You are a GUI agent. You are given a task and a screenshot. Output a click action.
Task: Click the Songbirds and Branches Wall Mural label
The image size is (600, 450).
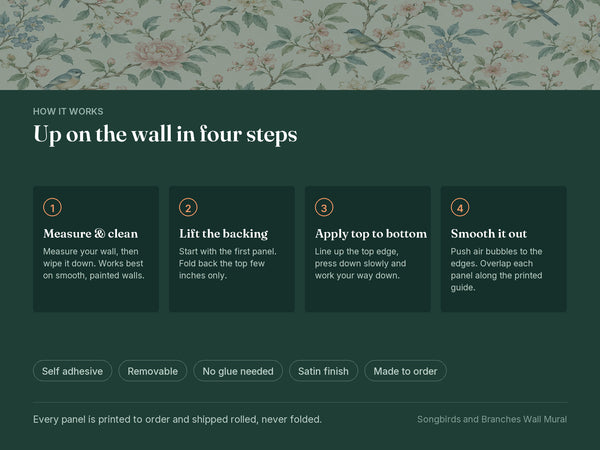[492, 419]
